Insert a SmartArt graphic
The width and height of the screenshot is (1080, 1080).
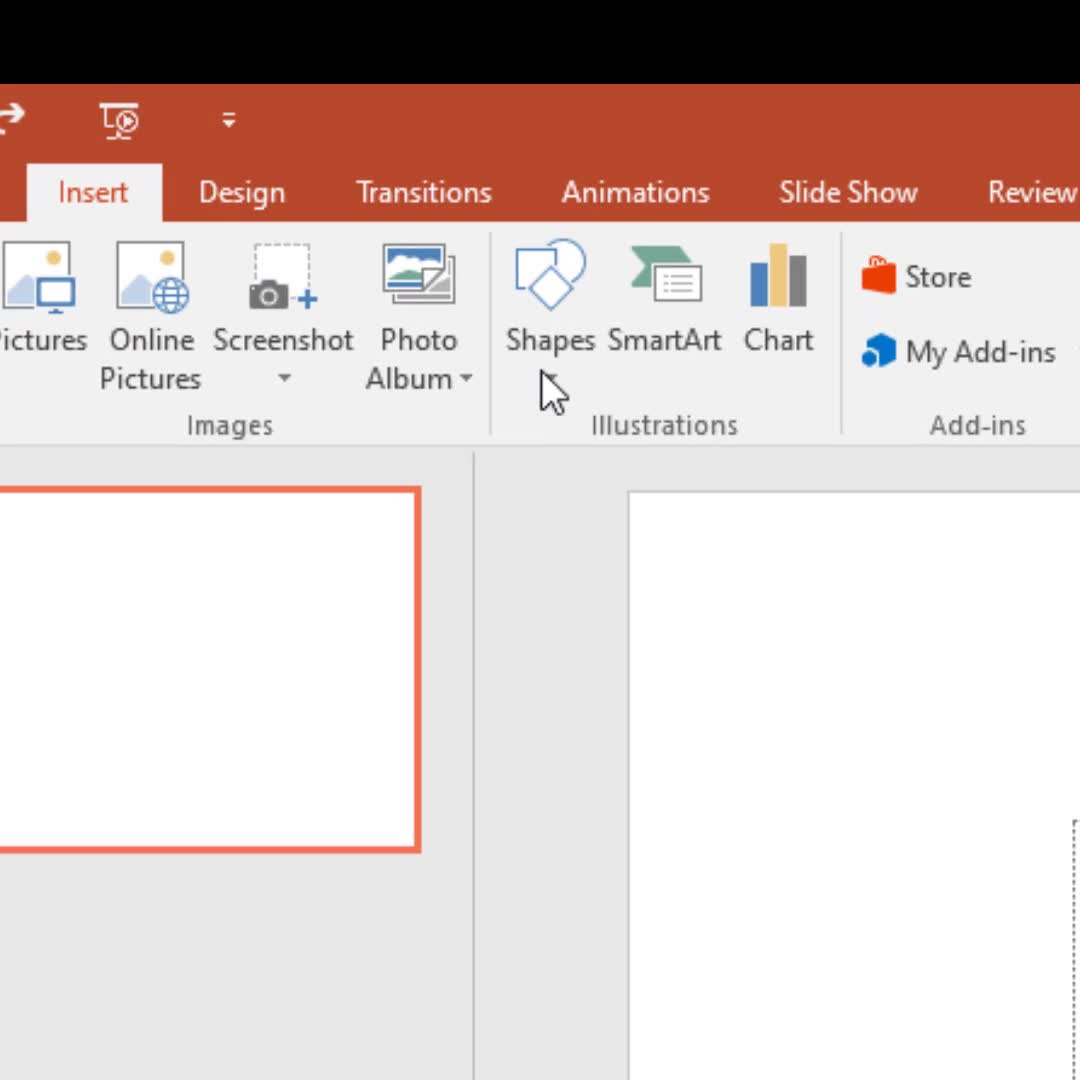pos(665,299)
